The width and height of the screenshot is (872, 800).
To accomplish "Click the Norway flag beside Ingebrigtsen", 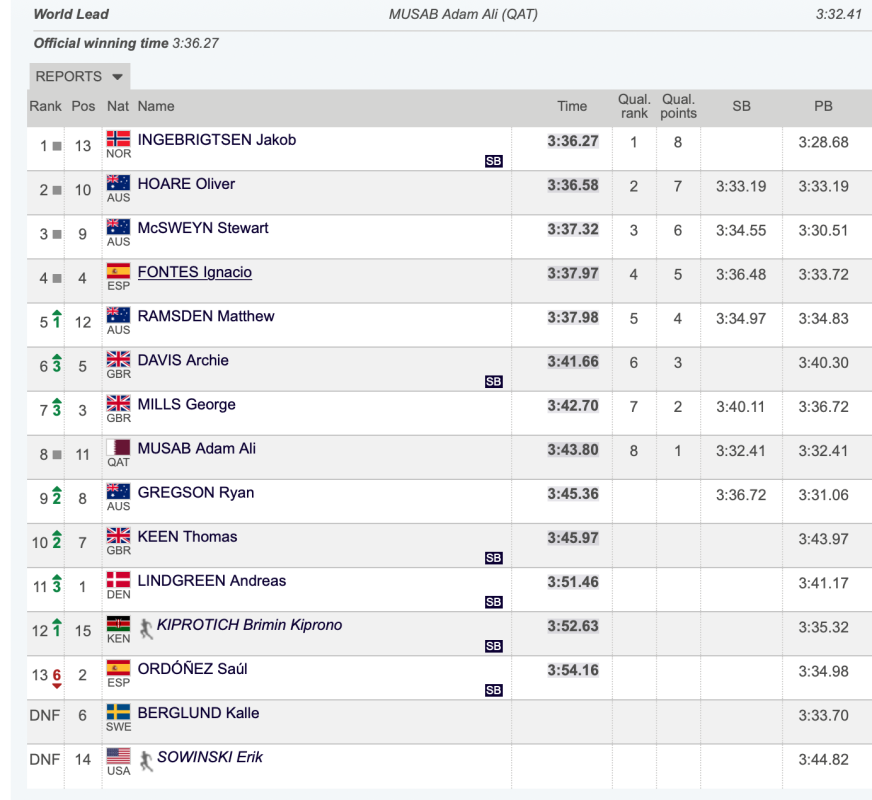I will pyautogui.click(x=118, y=138).
